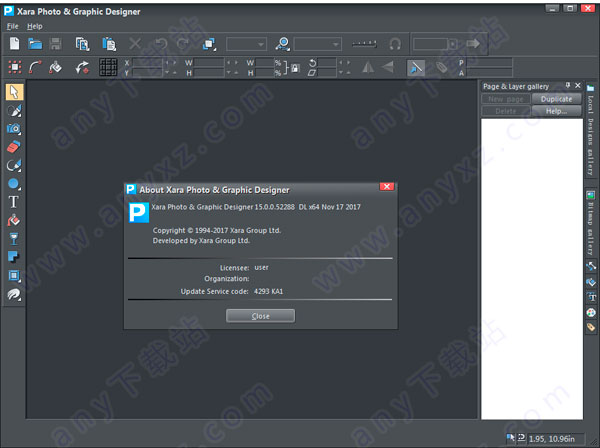Click the Zoom magnifier icon
This screenshot has height=448, width=600.
(282, 44)
